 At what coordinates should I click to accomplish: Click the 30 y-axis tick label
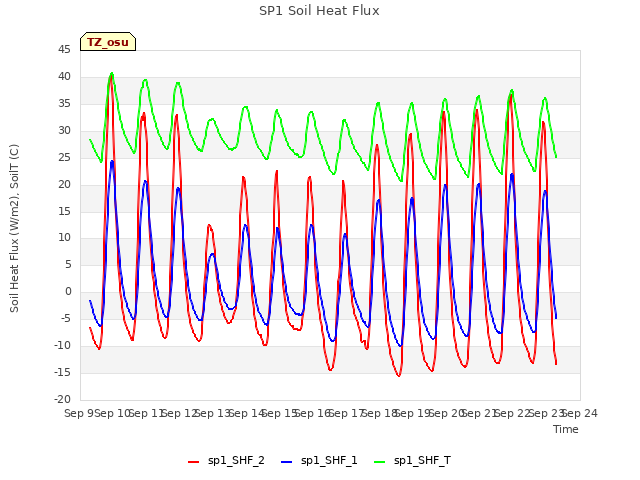click(64, 131)
